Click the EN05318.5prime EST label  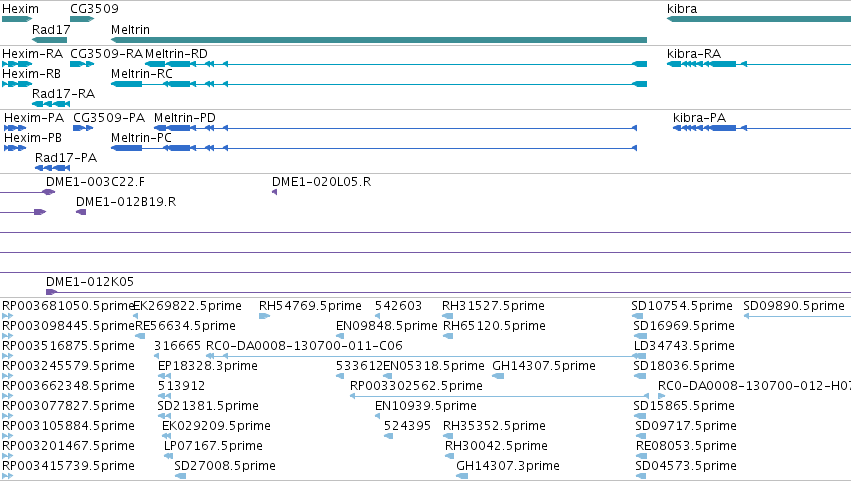(434, 366)
